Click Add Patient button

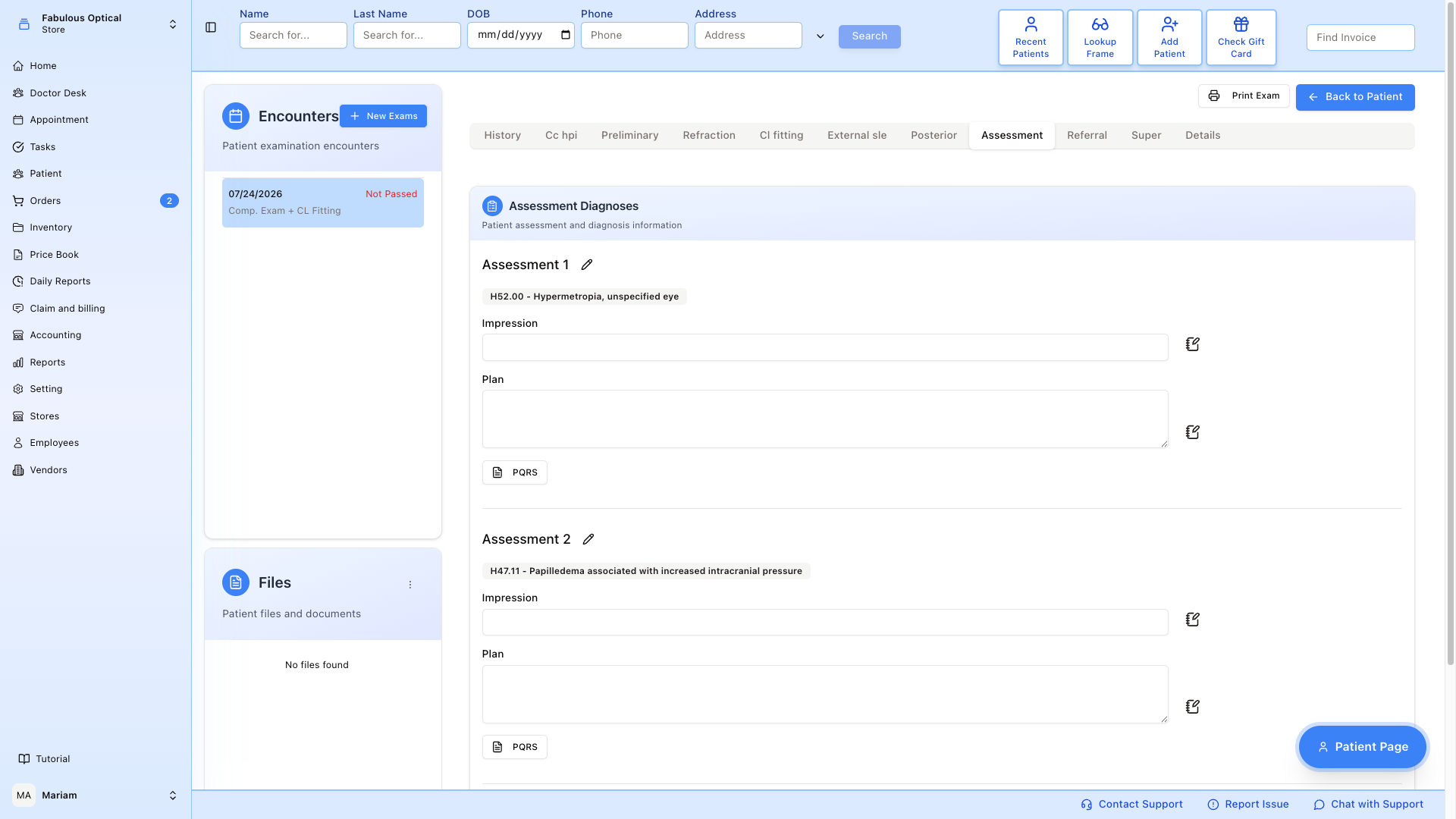(1169, 37)
